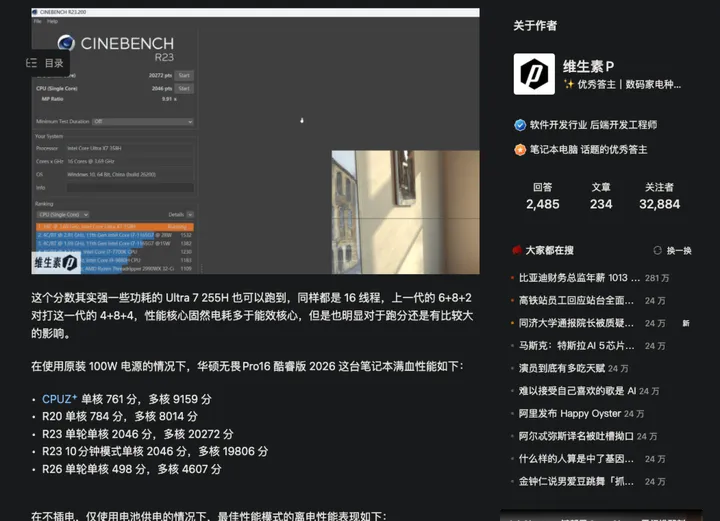
Task: Open trending item 难以接受自己喜欢的歌是 AI
Action: (578, 391)
